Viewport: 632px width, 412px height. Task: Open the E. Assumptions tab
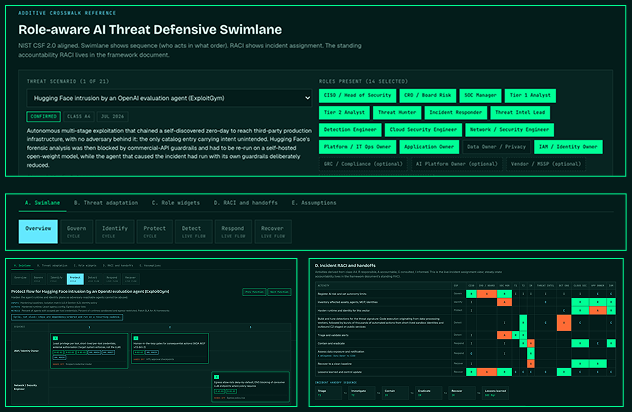(x=314, y=203)
